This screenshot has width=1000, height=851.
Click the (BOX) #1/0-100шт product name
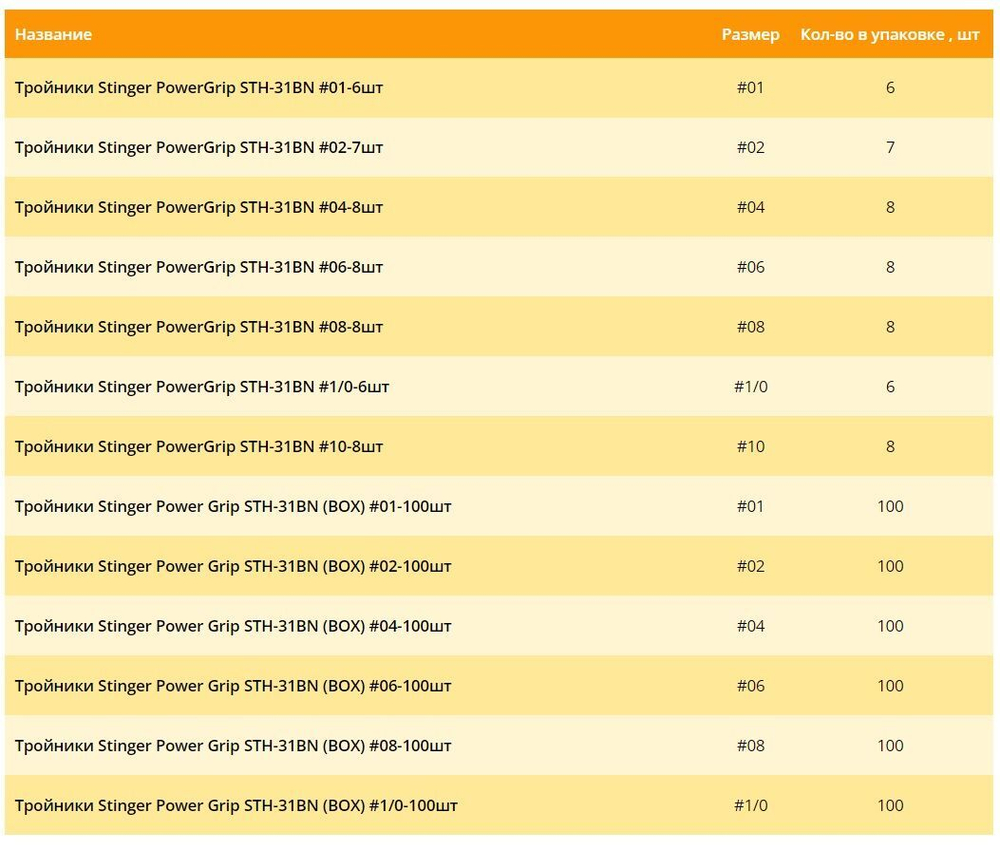[x=236, y=806]
